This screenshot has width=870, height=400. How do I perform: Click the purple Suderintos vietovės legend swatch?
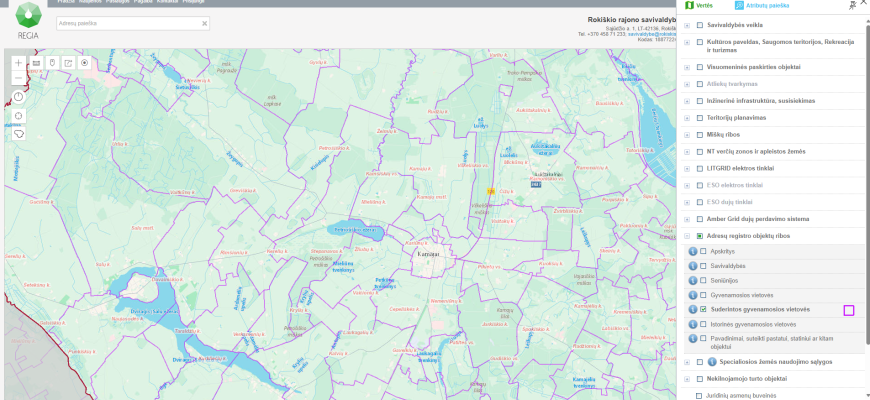tap(848, 310)
